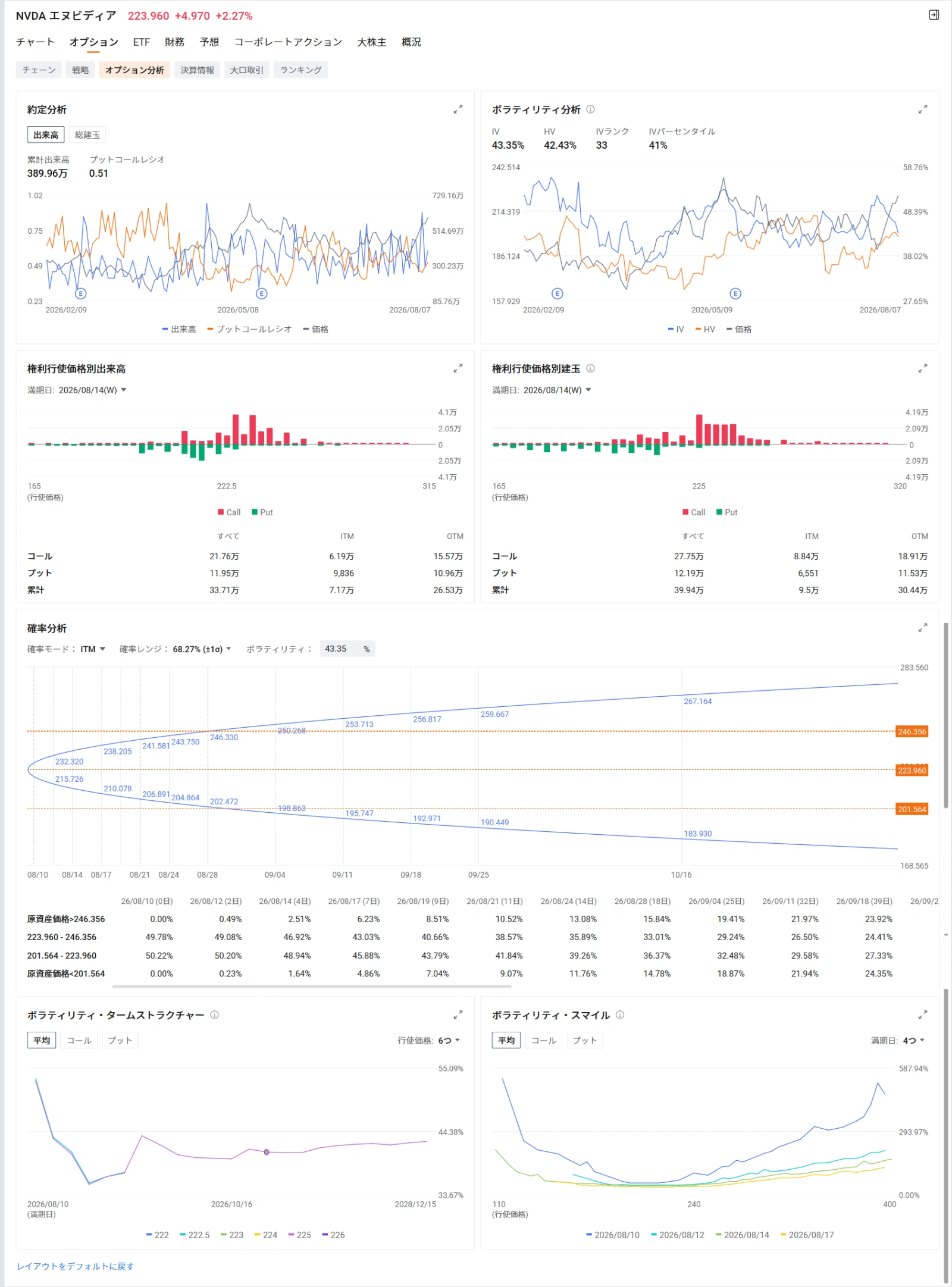Expand the ボラティリティ・タームストラクチャー panel to fullscreen
The height and width of the screenshot is (1287, 952).
(458, 1014)
